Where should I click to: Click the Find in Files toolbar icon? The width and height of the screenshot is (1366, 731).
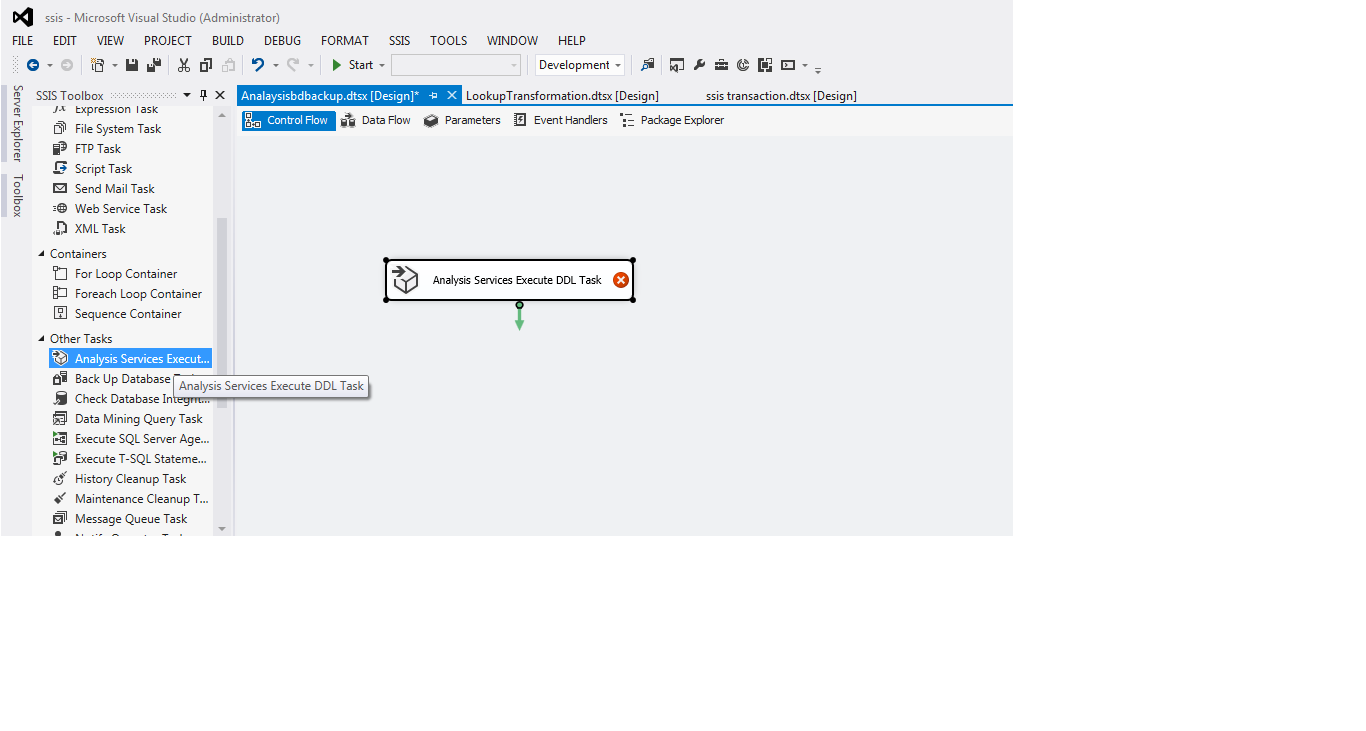coord(648,65)
